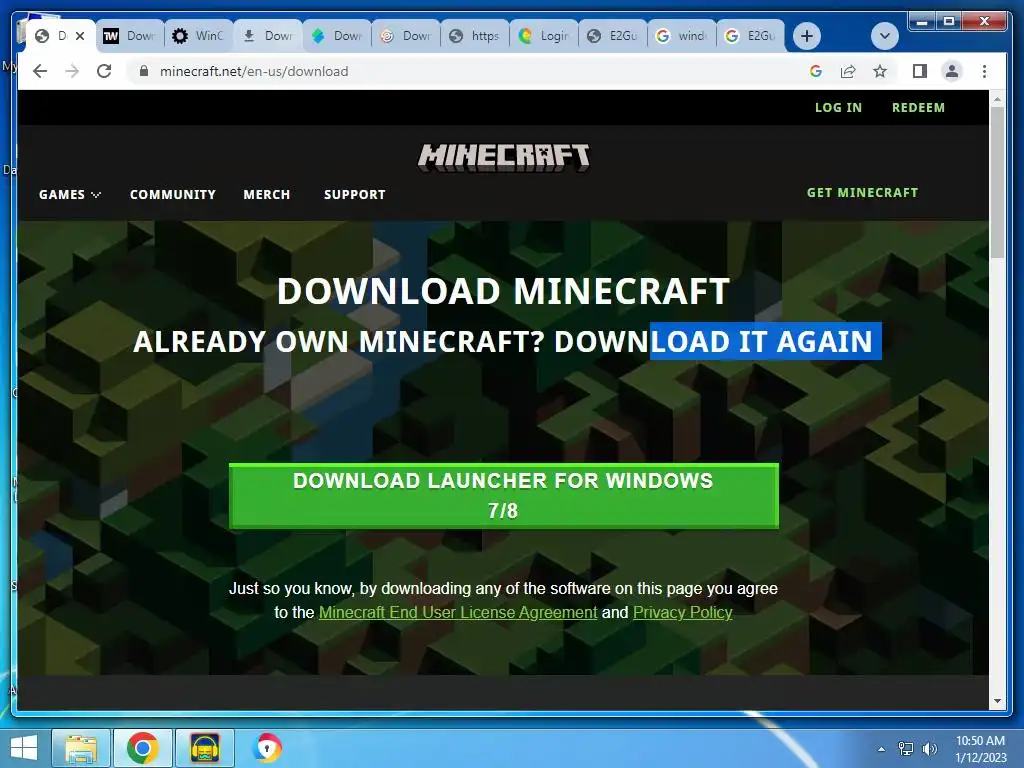Click Download Launcher for Windows 7/8 button
Image resolution: width=1024 pixels, height=768 pixels.
504,496
